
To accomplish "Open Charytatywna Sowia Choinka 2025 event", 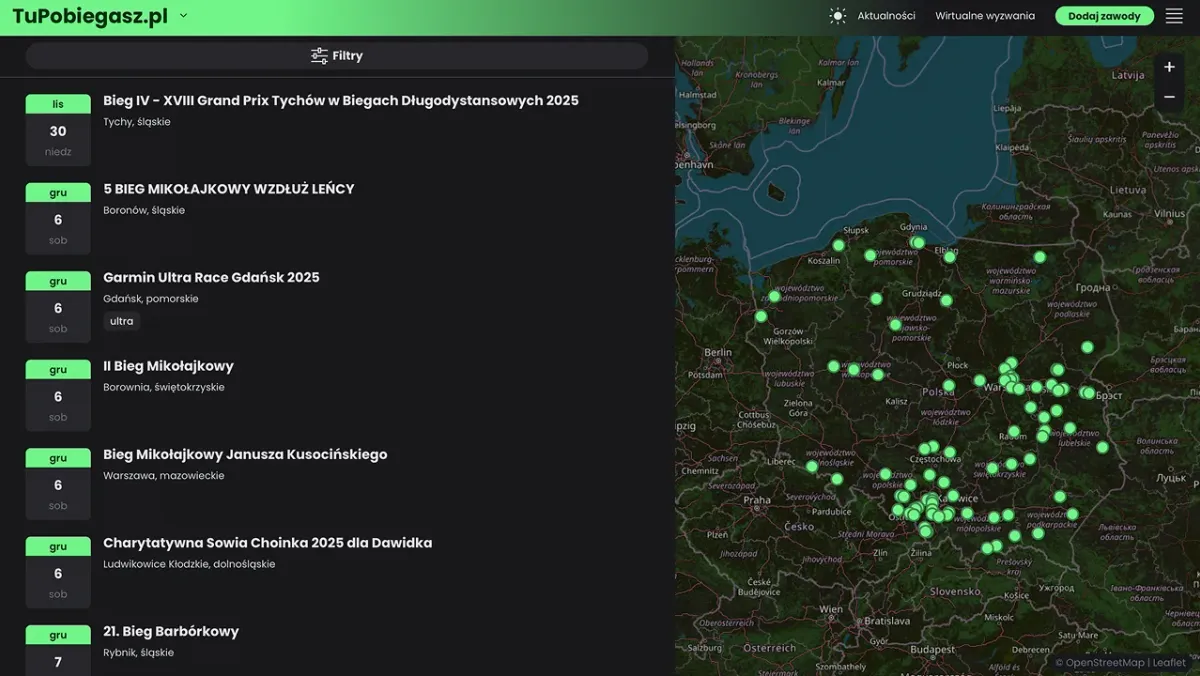I will click(x=267, y=543).
